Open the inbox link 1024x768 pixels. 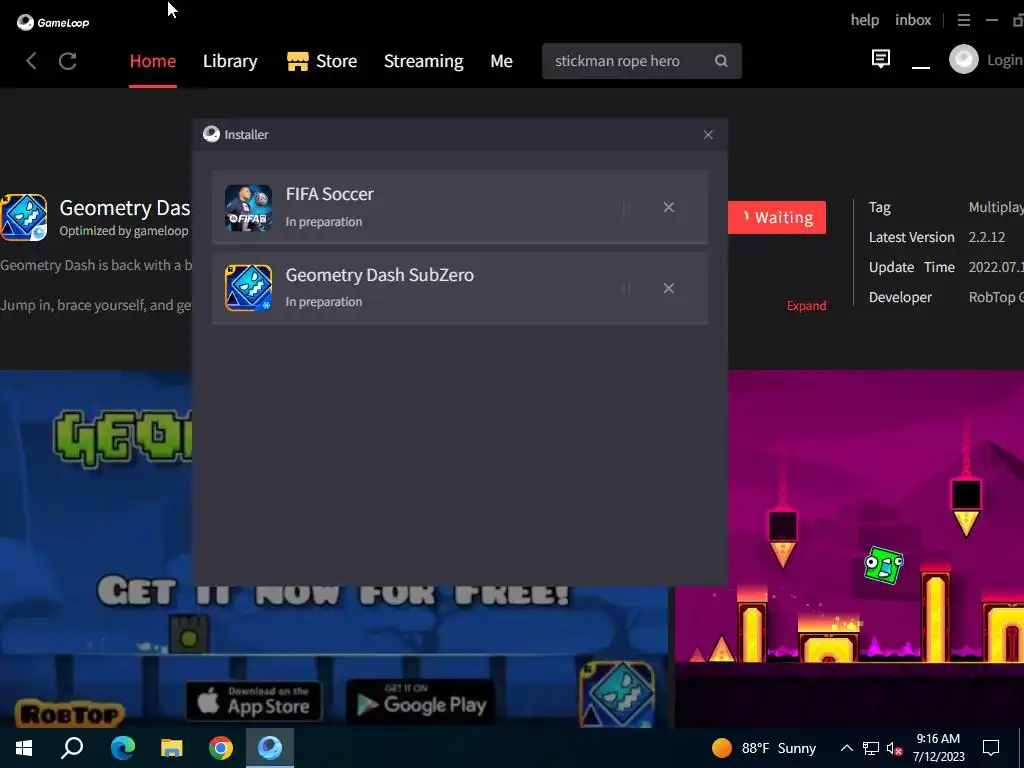click(x=913, y=20)
